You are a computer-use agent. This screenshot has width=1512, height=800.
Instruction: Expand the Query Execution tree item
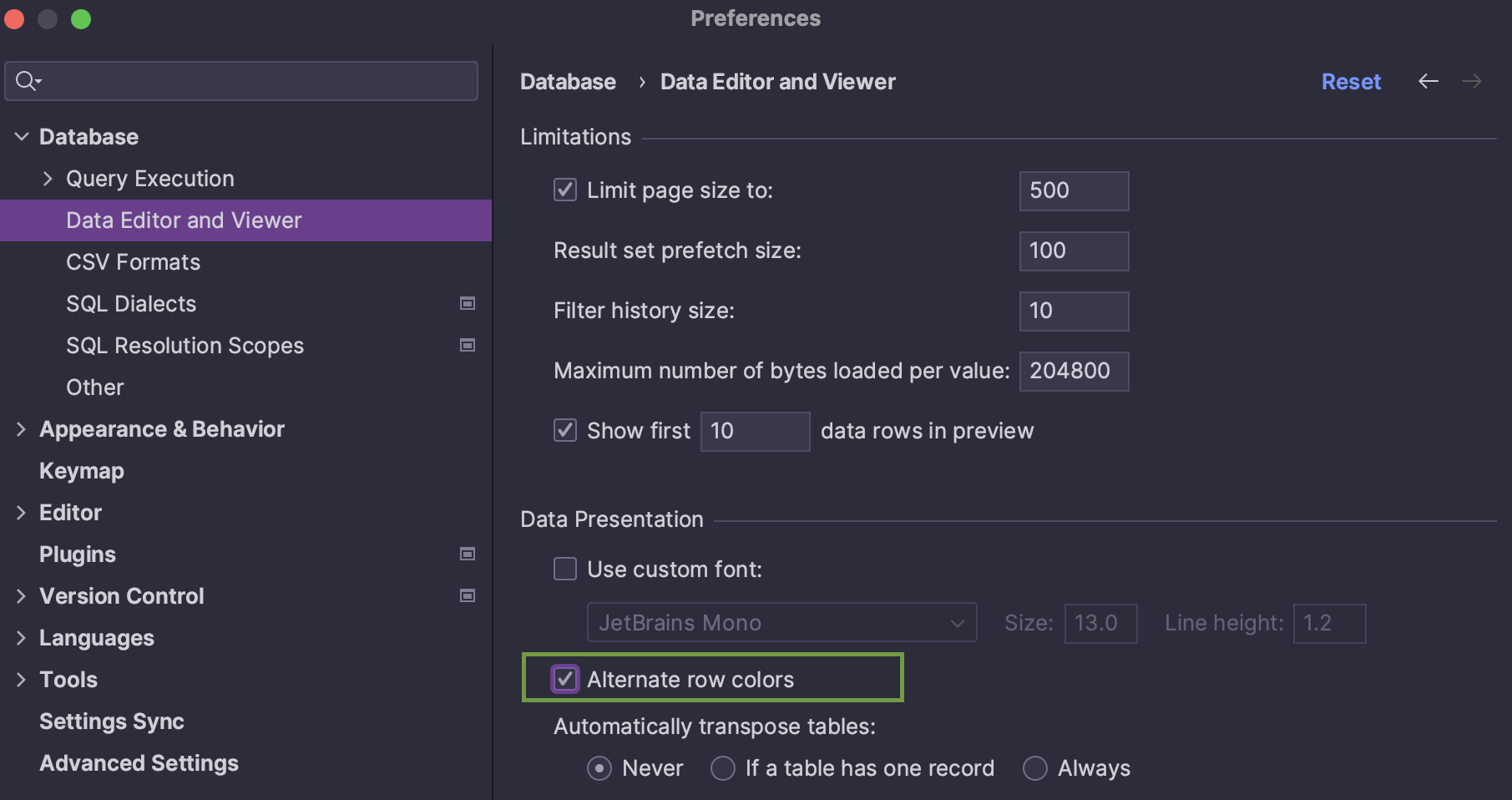[x=48, y=178]
